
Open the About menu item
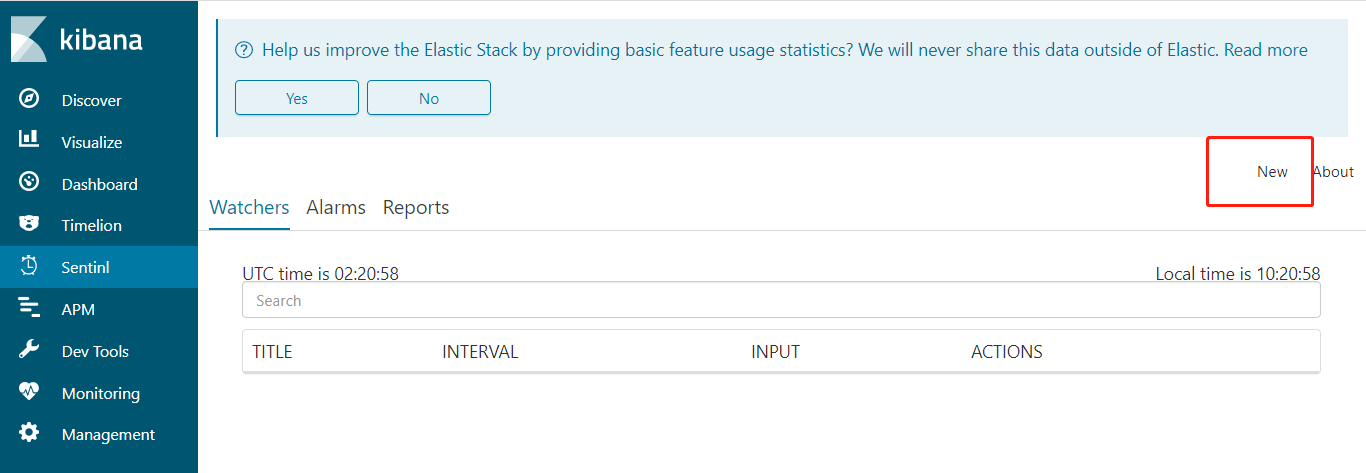[x=1333, y=172]
